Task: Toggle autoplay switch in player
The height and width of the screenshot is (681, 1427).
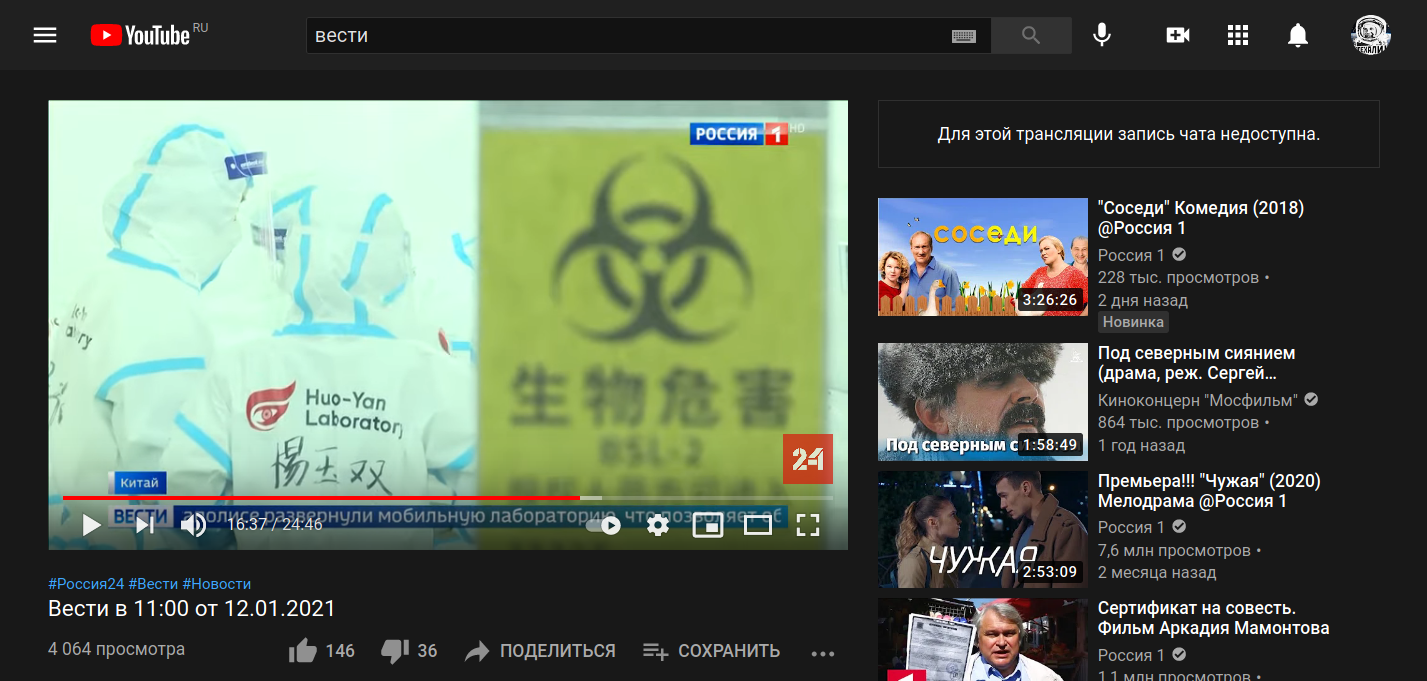Action: (603, 525)
